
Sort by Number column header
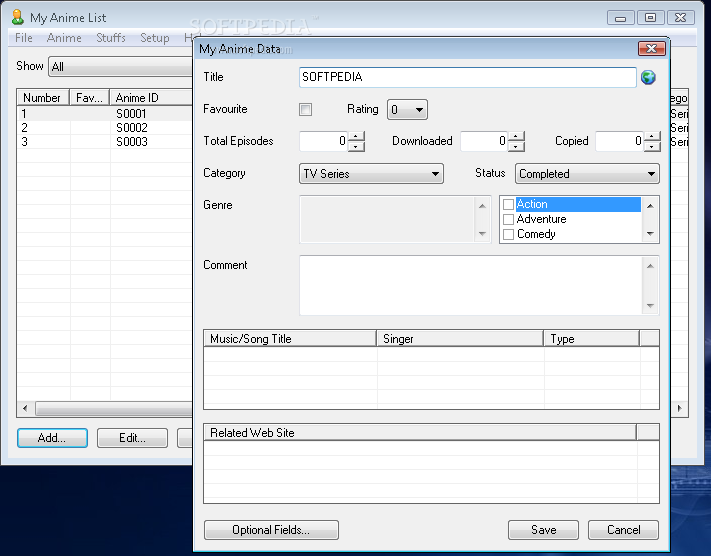43,98
